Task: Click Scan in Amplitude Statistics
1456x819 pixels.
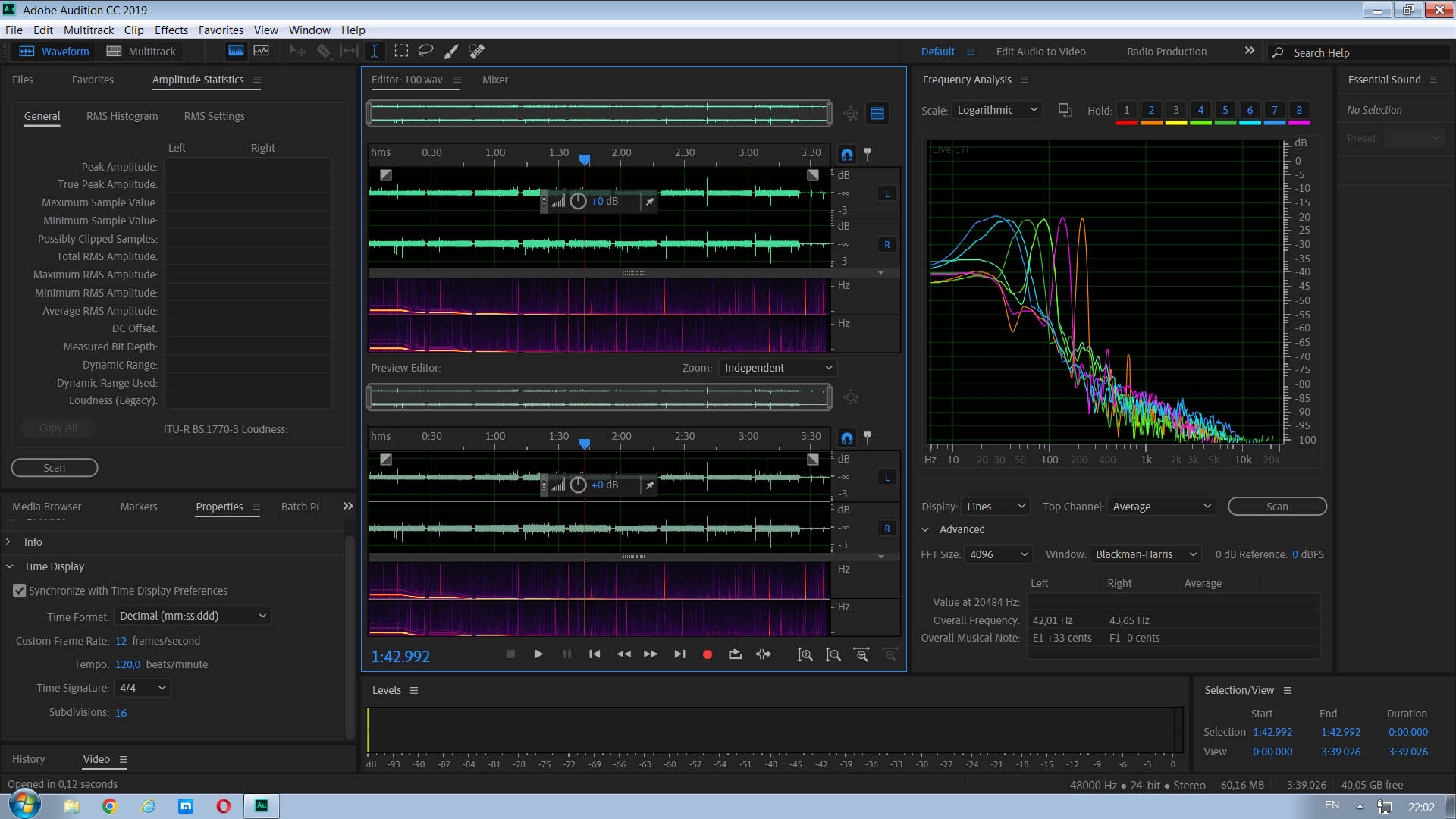Action: tap(55, 468)
